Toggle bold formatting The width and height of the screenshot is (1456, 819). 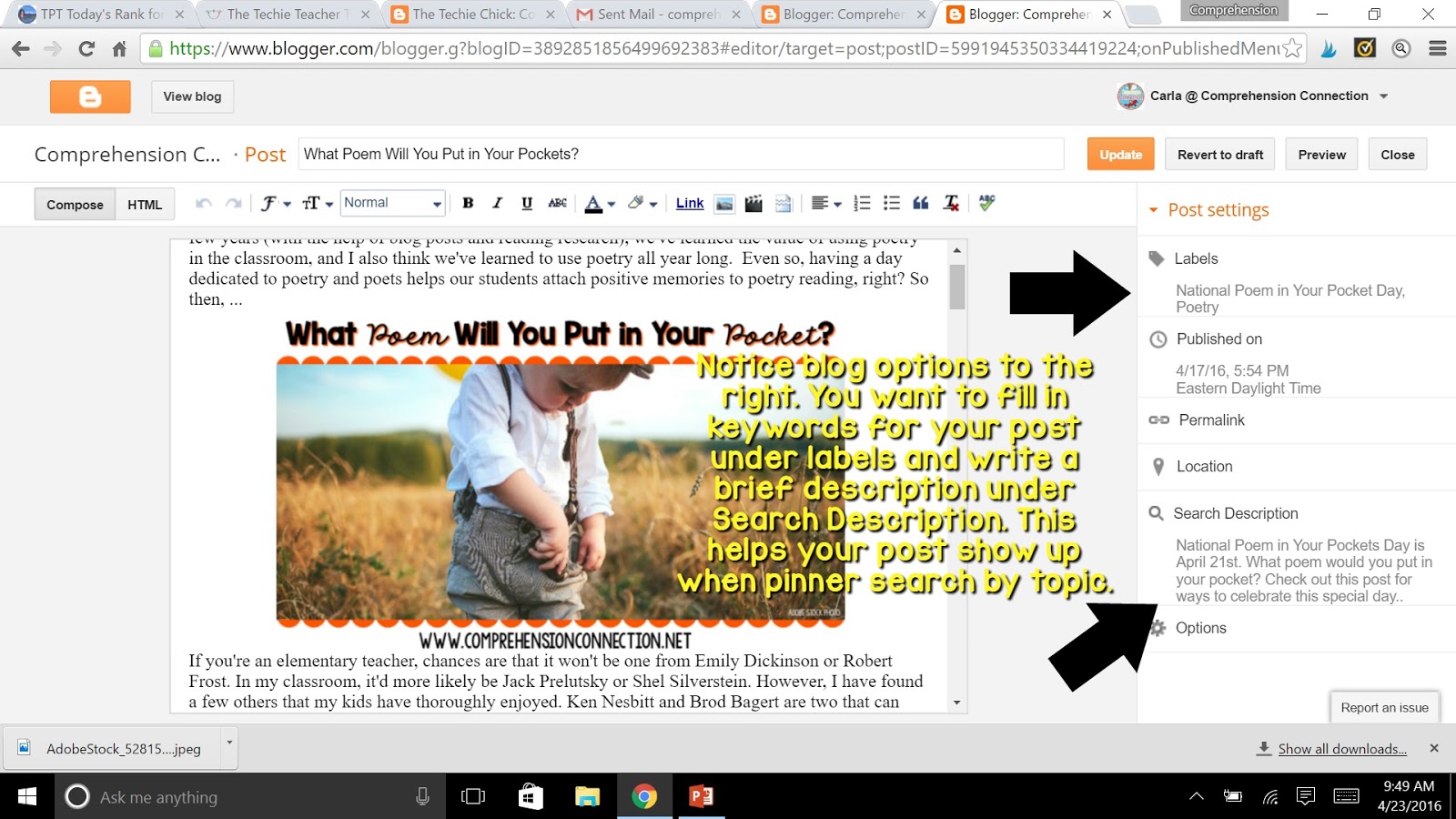click(x=468, y=203)
